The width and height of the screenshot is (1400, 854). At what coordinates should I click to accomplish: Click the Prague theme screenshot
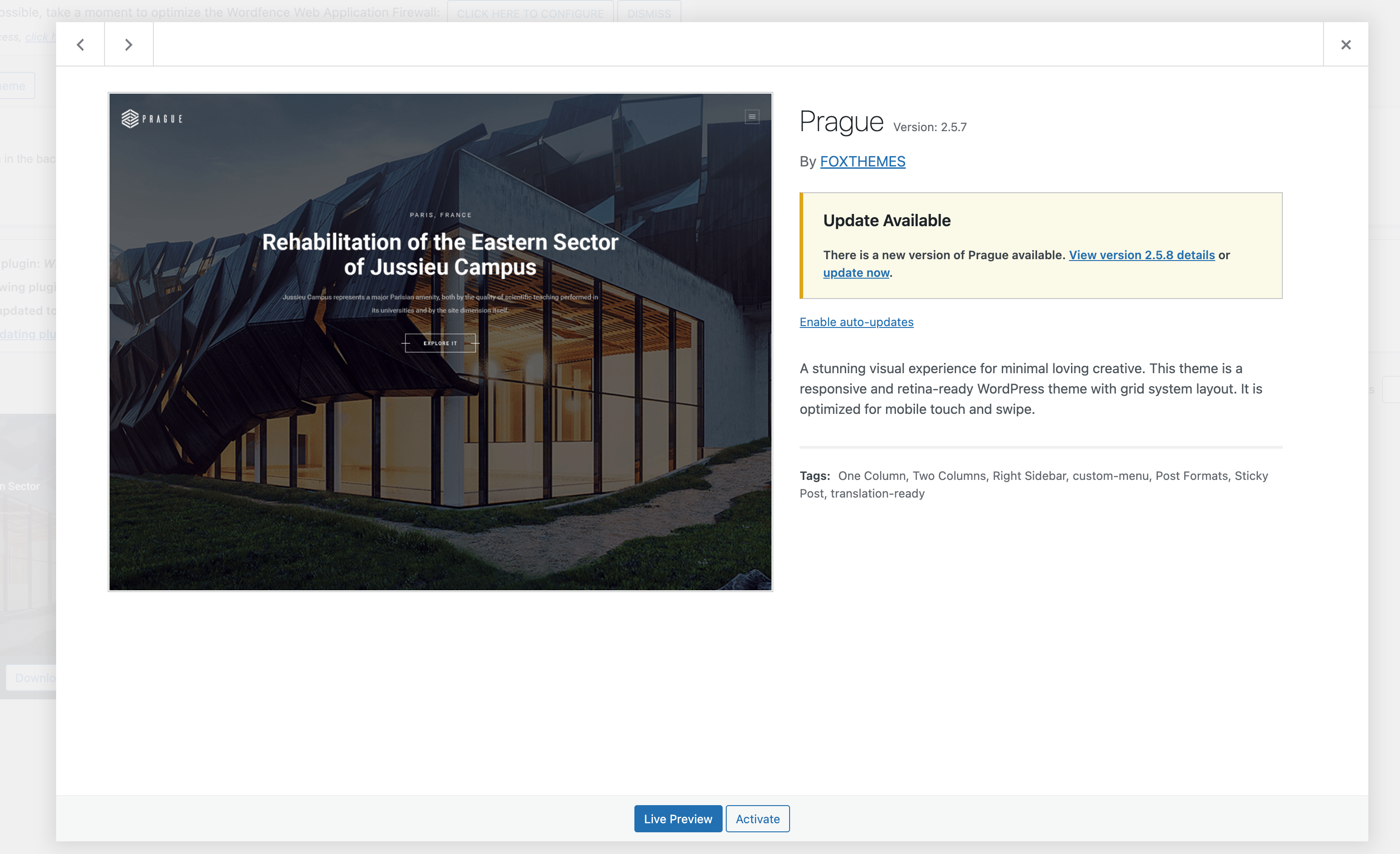click(440, 342)
